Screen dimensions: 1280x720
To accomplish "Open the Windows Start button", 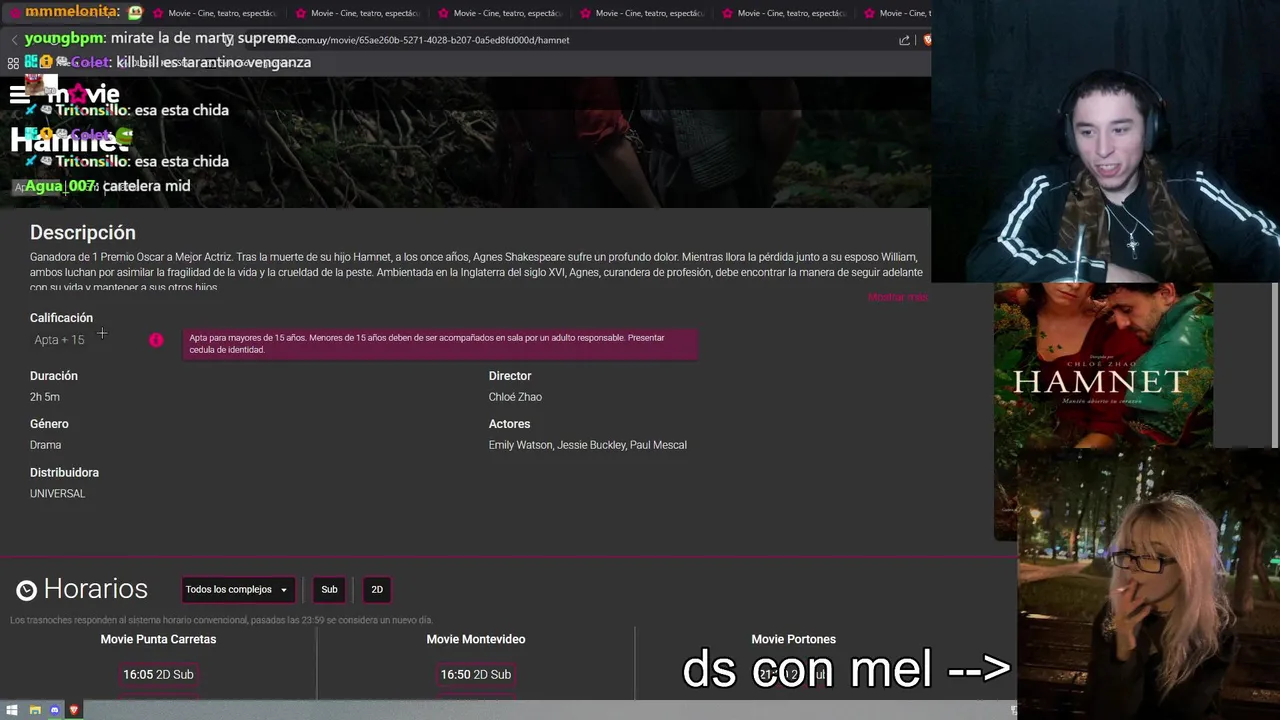I will [x=12, y=710].
